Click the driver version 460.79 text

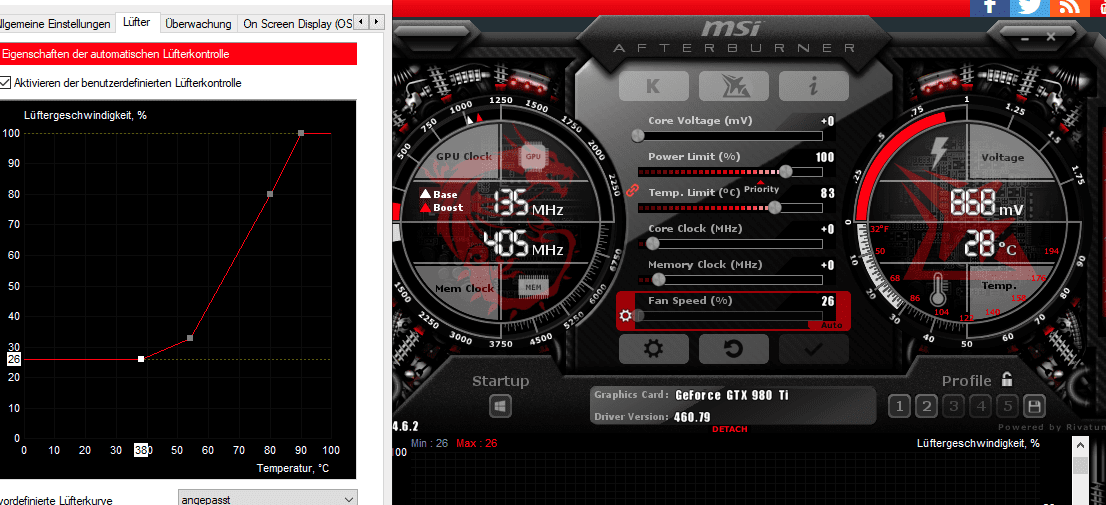point(692,417)
